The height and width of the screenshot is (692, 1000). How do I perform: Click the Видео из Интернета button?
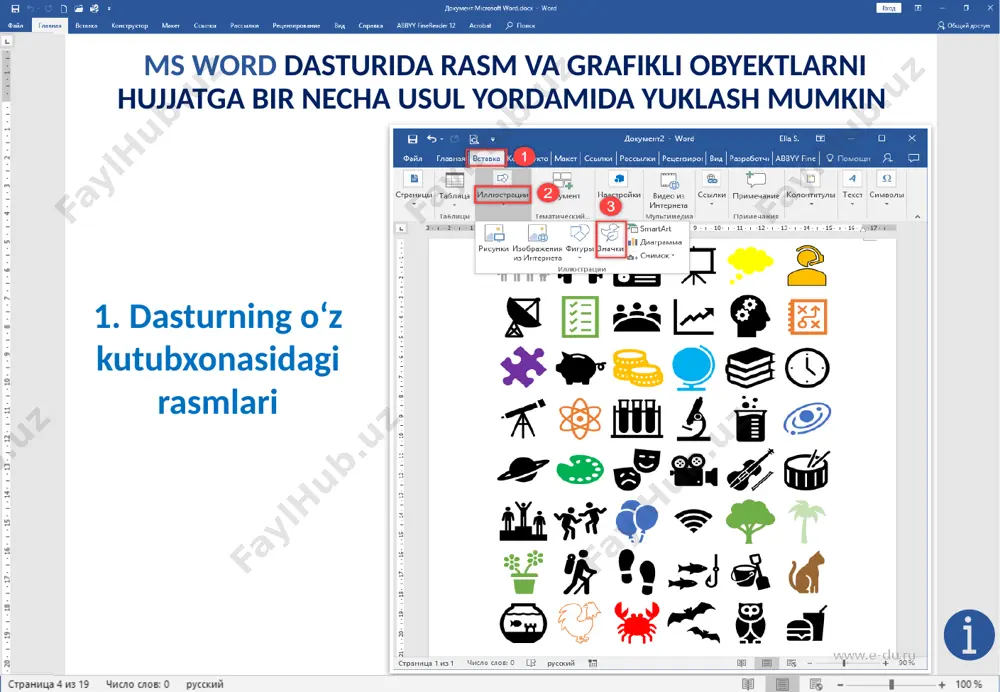coord(668,190)
